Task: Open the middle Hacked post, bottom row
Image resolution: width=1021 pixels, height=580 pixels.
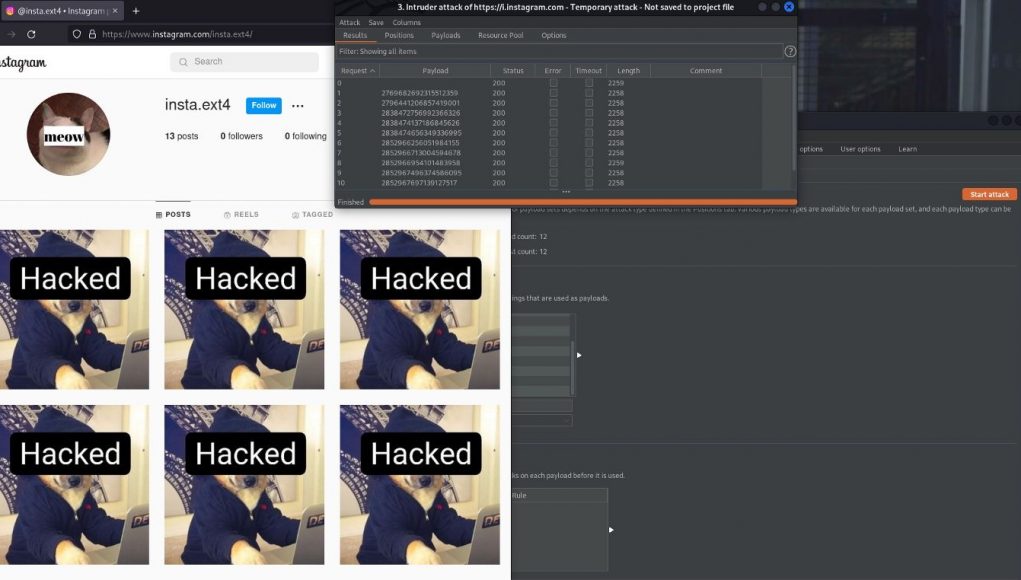Action: pyautogui.click(x=244, y=485)
